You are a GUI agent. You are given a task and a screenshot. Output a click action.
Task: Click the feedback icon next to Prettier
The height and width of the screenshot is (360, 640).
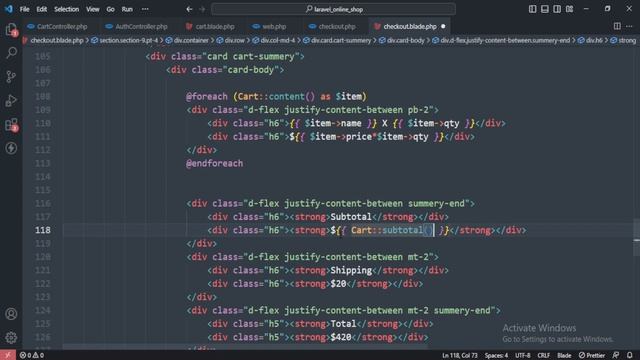click(x=616, y=355)
